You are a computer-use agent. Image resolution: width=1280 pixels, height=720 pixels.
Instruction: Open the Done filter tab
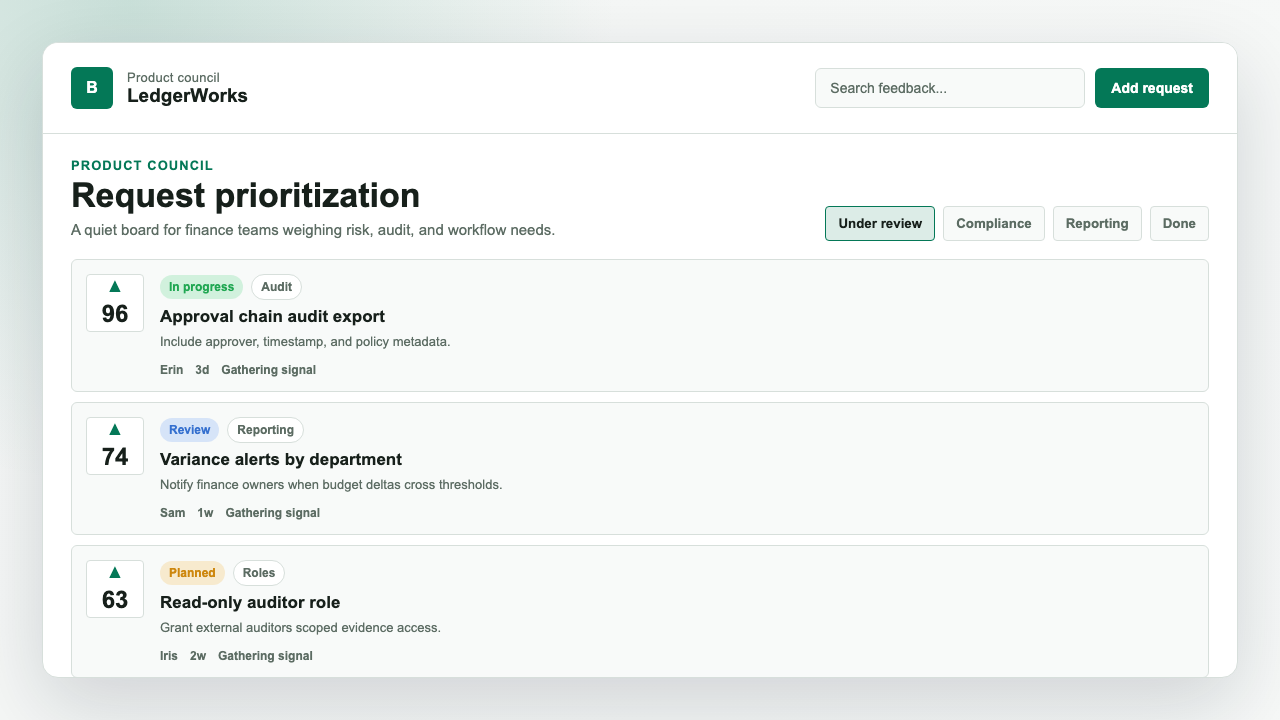click(1179, 224)
